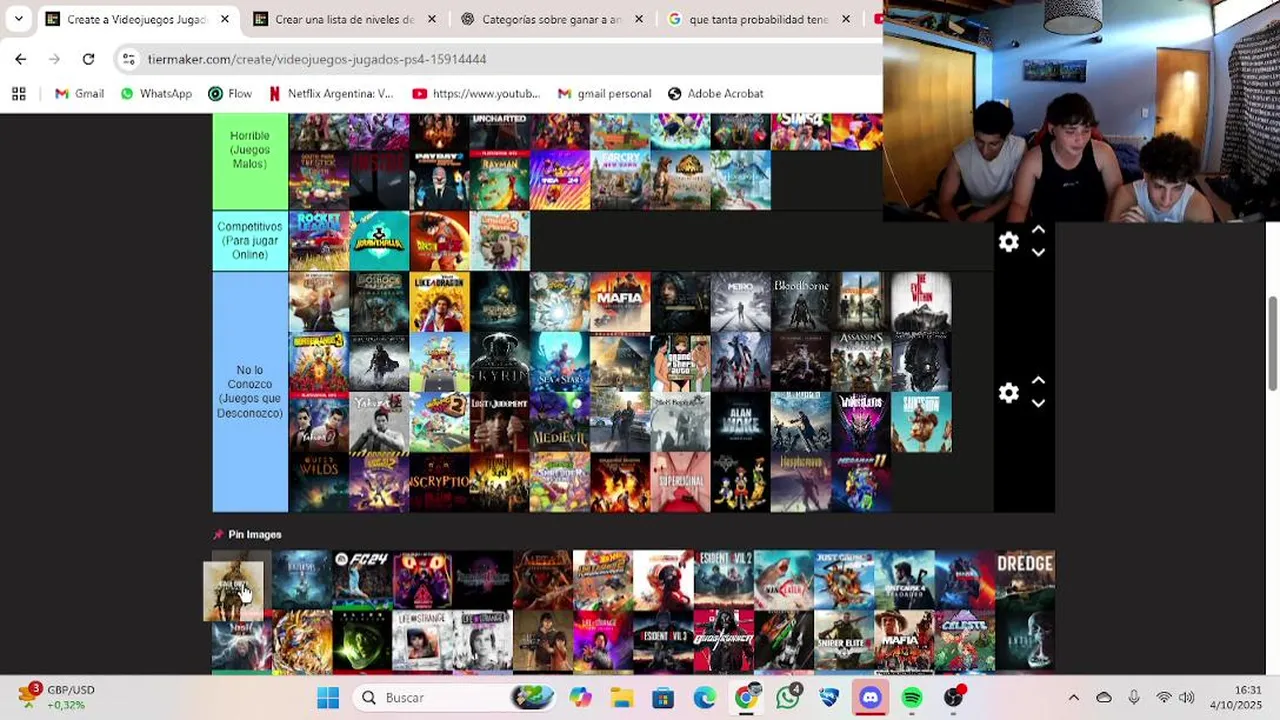Select the Far Cry New Dawn thumbnail
Screen dimensions: 1280x720
pos(620,180)
